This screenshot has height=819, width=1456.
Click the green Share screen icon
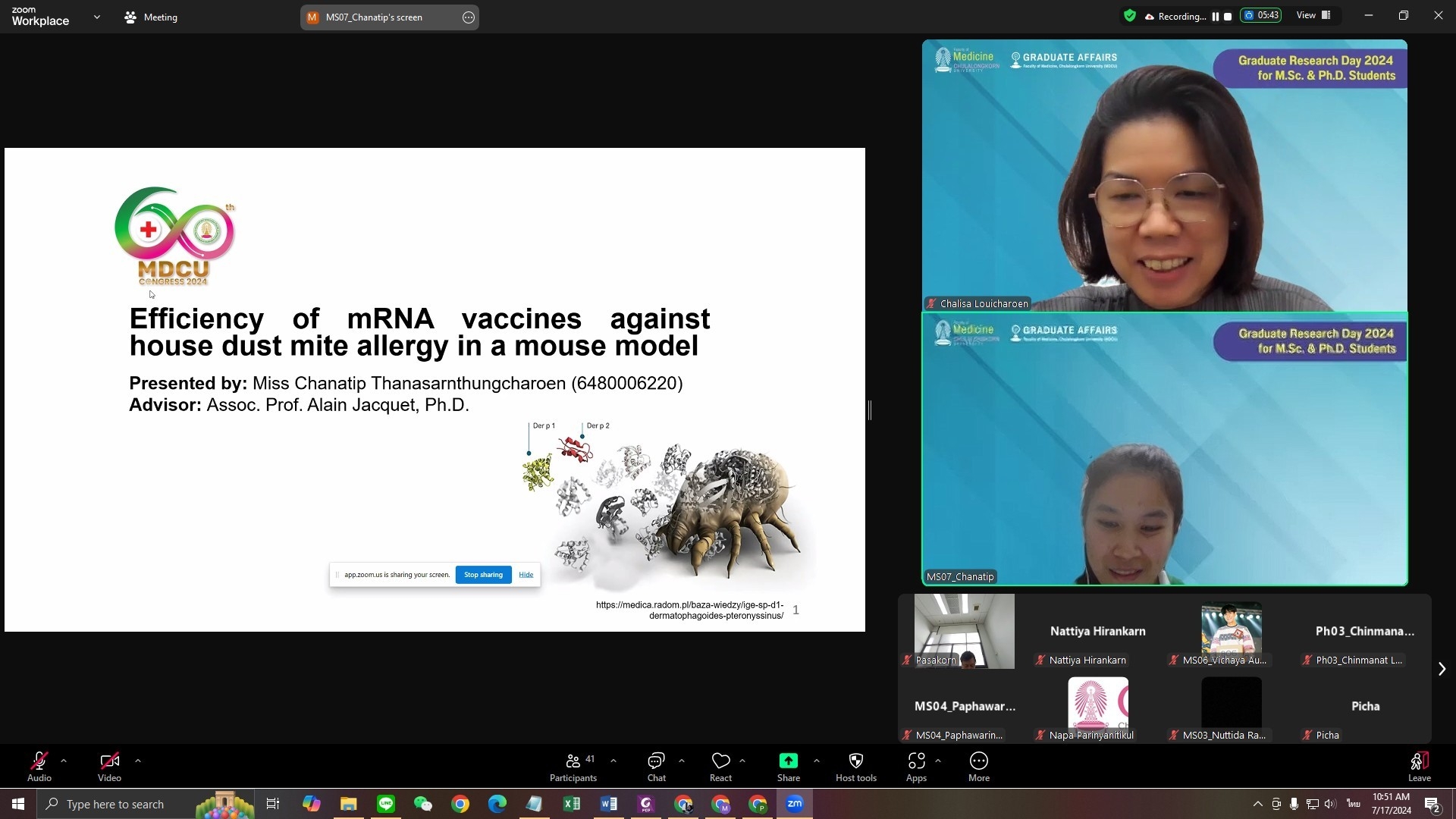(x=788, y=761)
